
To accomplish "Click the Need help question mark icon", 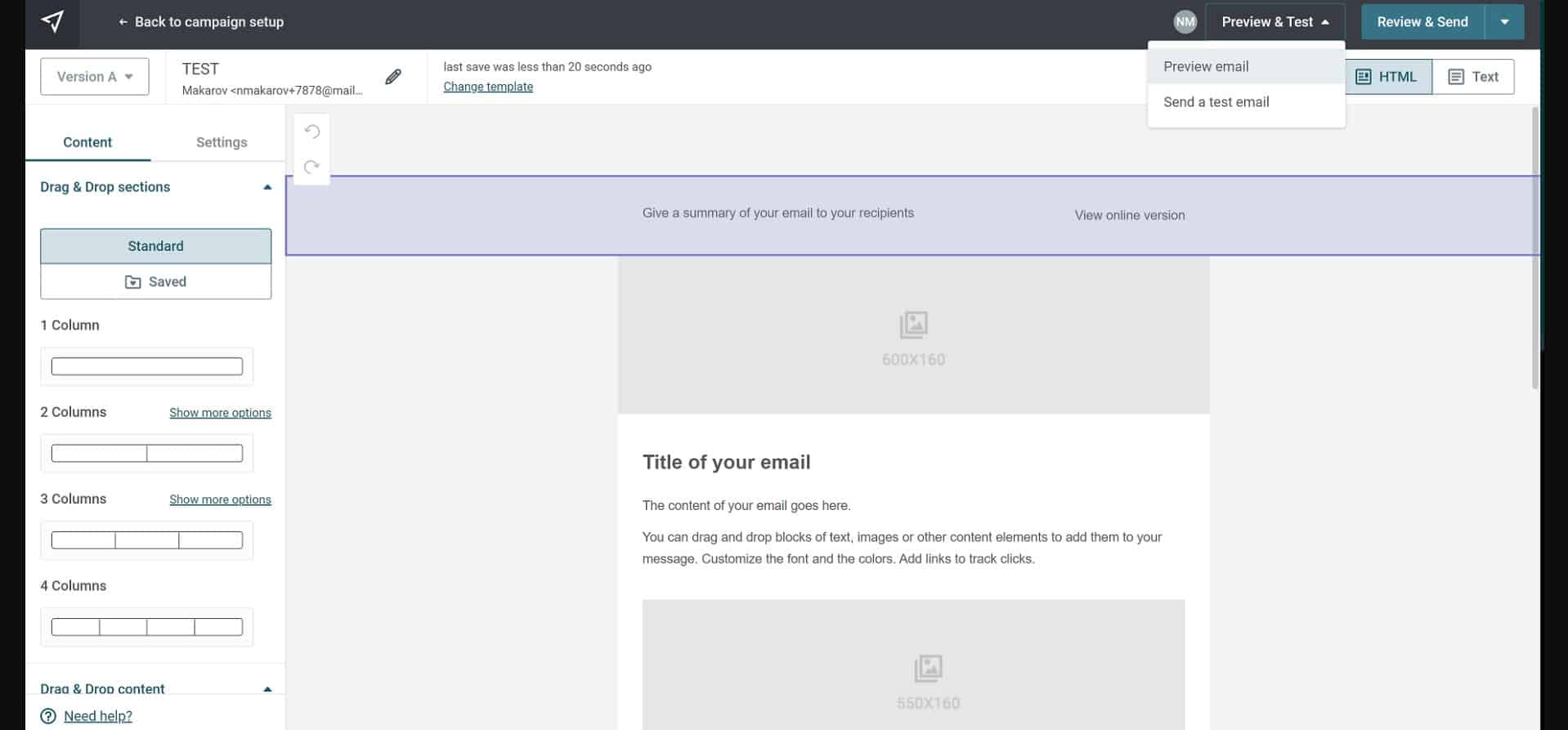I will (48, 716).
